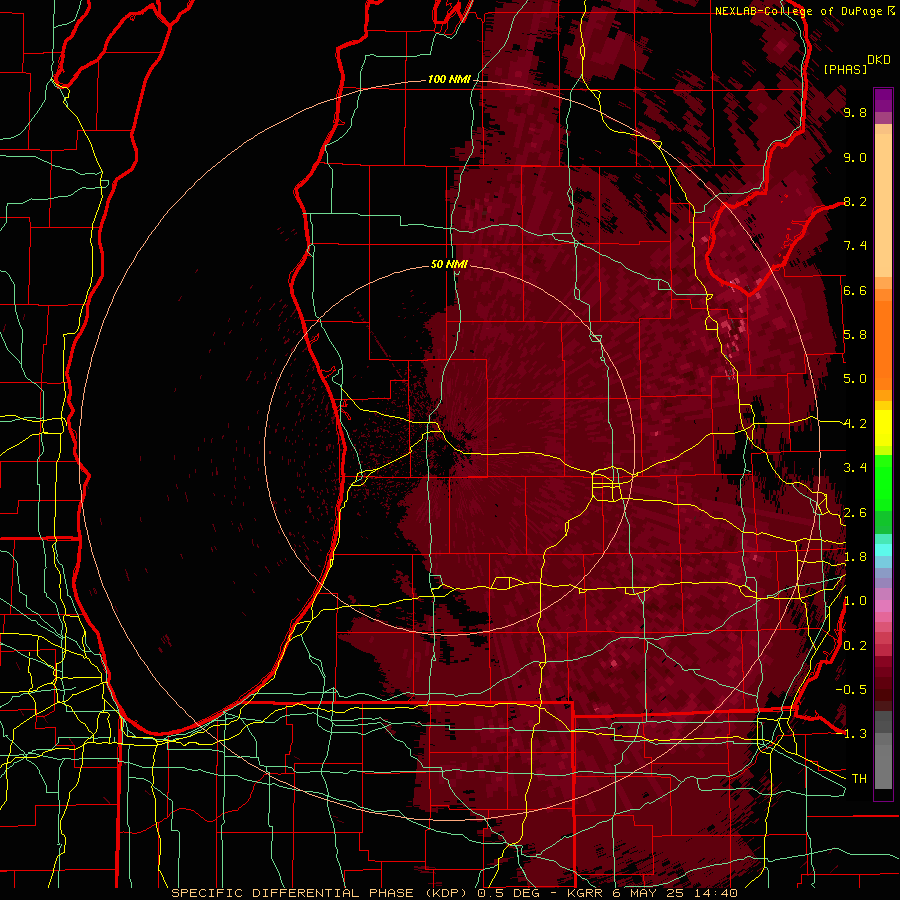Screen dimensions: 900x900
Task: Click the 9.8 value on the color scale
Action: (855, 112)
